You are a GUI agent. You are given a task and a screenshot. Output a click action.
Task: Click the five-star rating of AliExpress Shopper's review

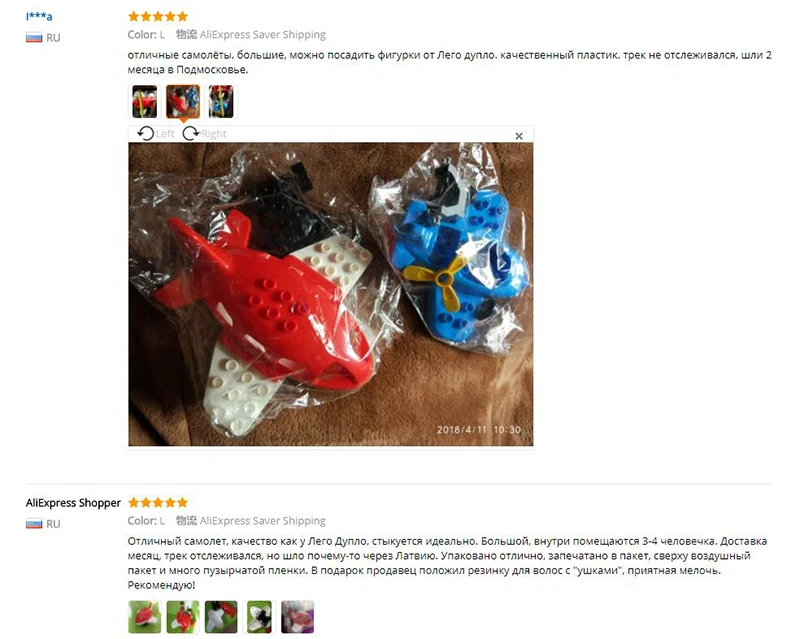(x=158, y=503)
